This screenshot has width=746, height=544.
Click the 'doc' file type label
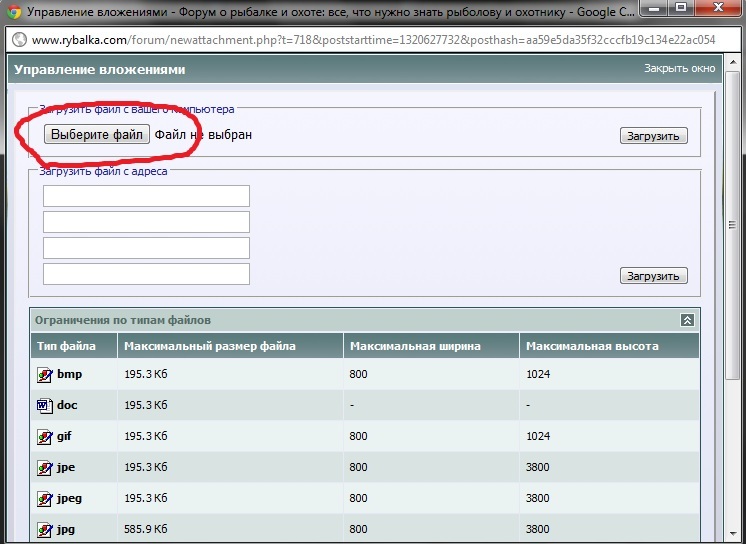pyautogui.click(x=67, y=405)
